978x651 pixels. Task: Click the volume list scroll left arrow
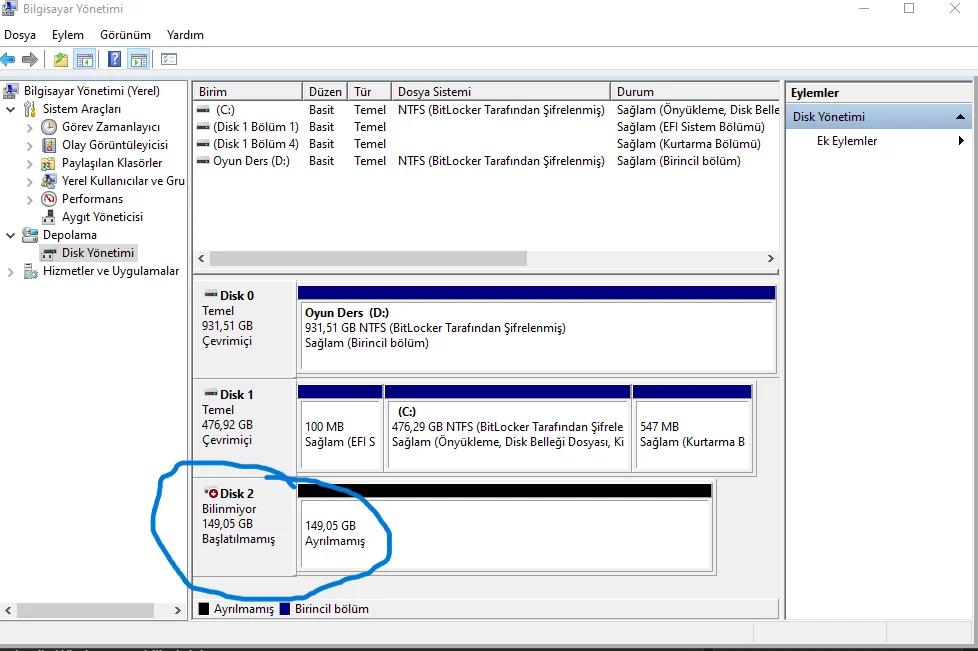tap(201, 258)
